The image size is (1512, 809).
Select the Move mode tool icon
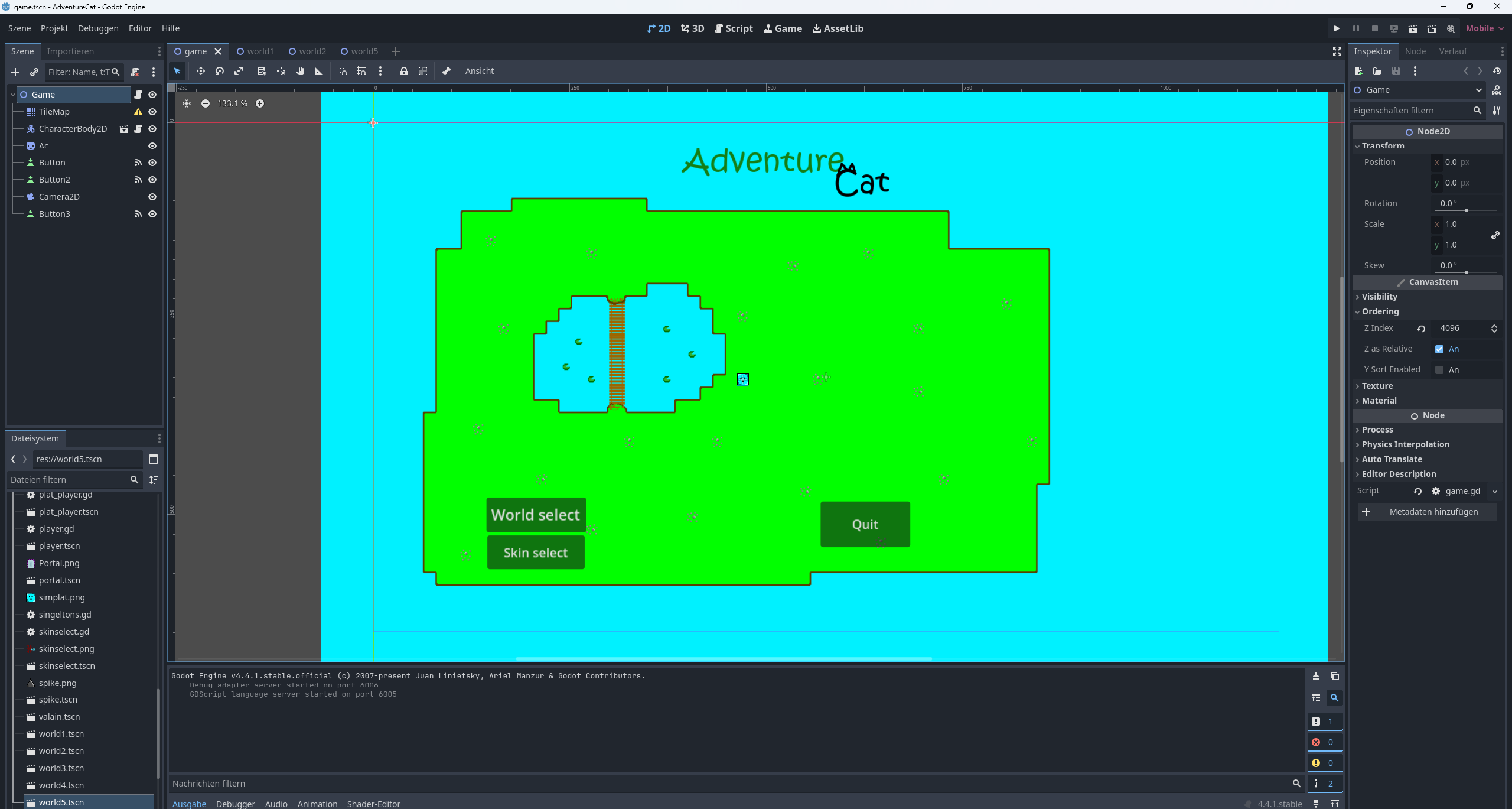pos(201,71)
